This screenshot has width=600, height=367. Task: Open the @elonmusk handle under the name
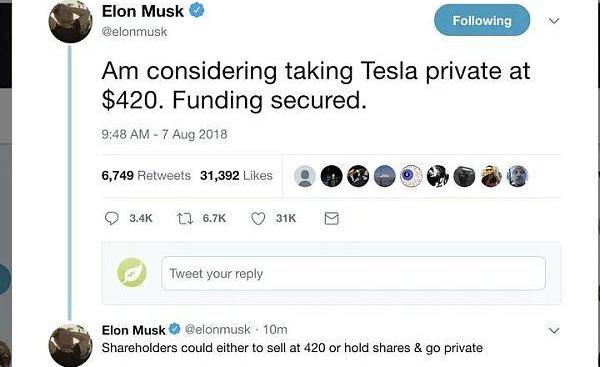pos(134,32)
